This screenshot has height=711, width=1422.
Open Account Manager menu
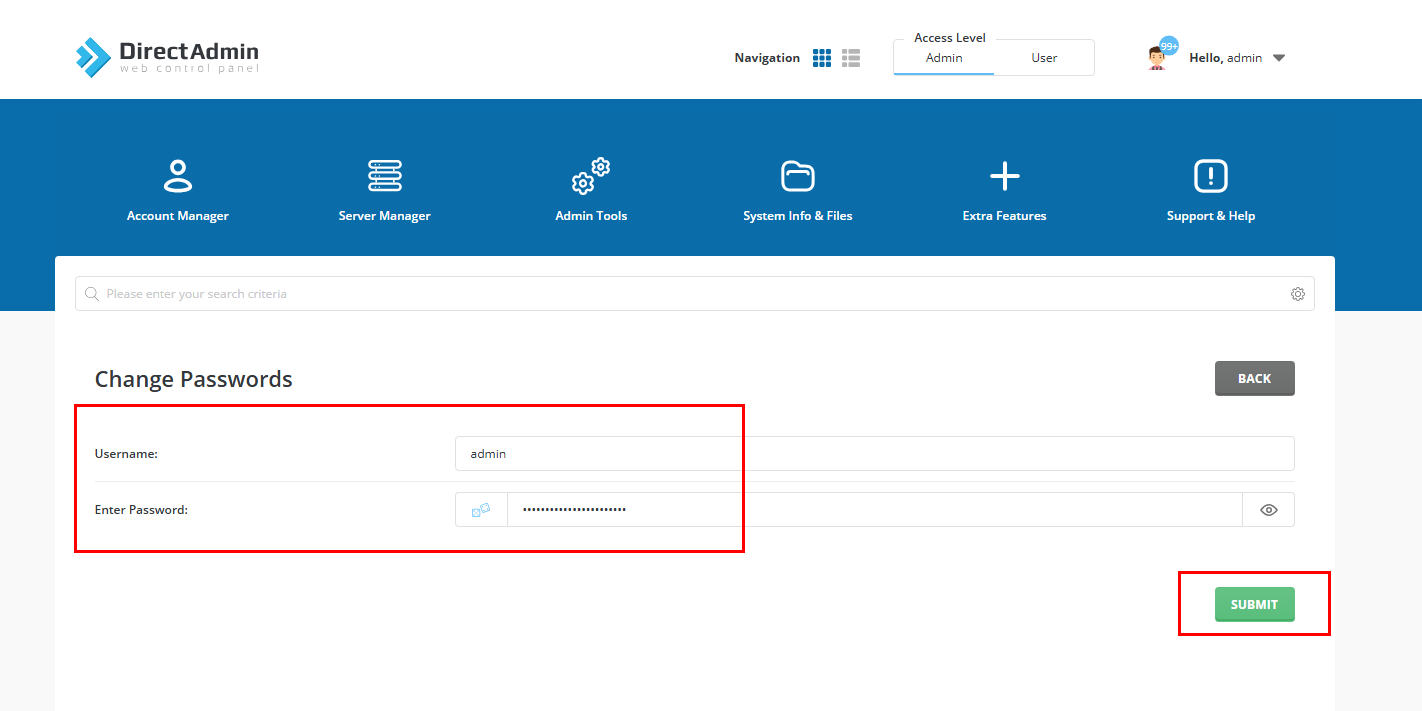[x=178, y=190]
